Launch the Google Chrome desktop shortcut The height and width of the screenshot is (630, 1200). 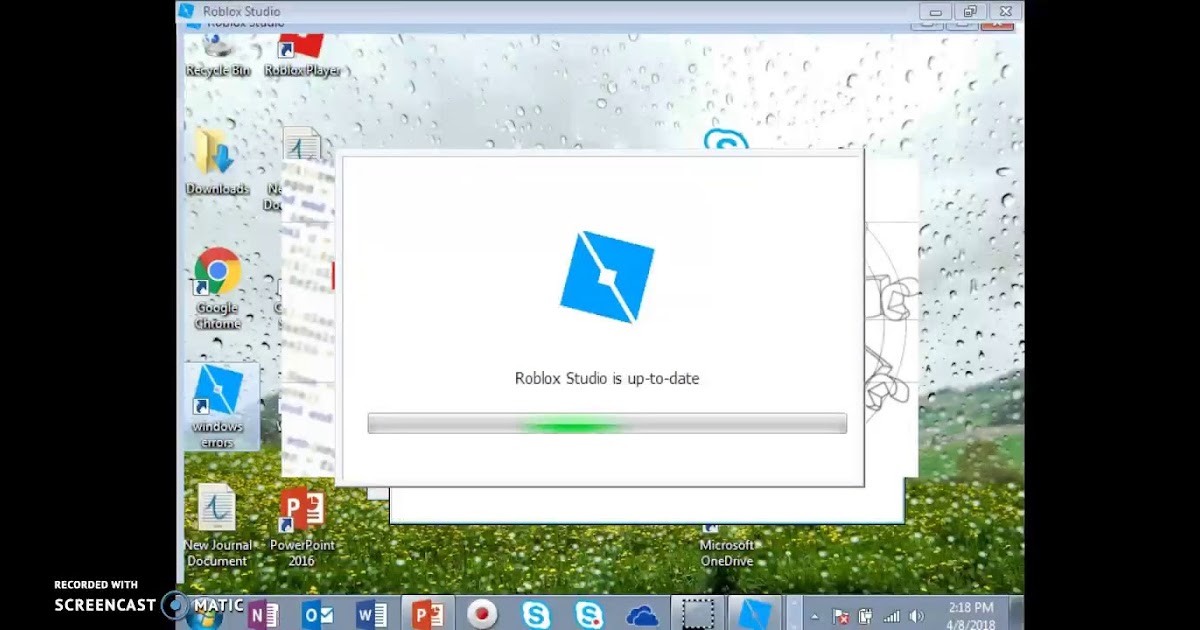[x=217, y=289]
